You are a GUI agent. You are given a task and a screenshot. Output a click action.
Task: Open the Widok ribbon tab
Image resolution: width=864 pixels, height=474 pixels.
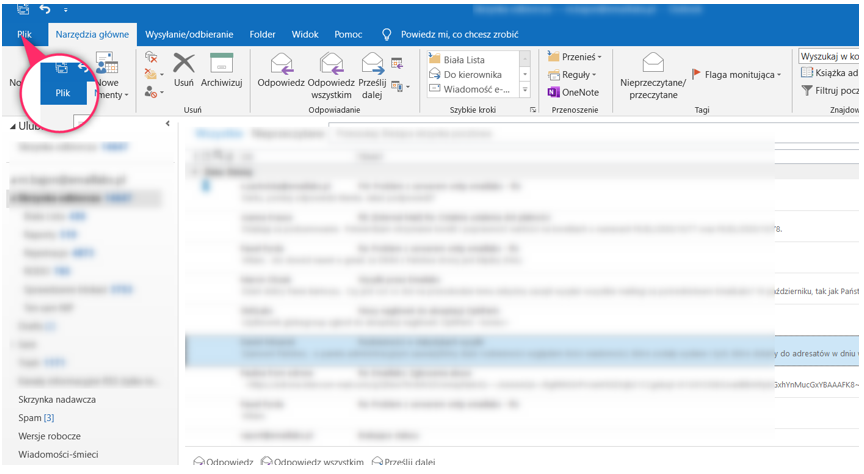[x=304, y=34]
